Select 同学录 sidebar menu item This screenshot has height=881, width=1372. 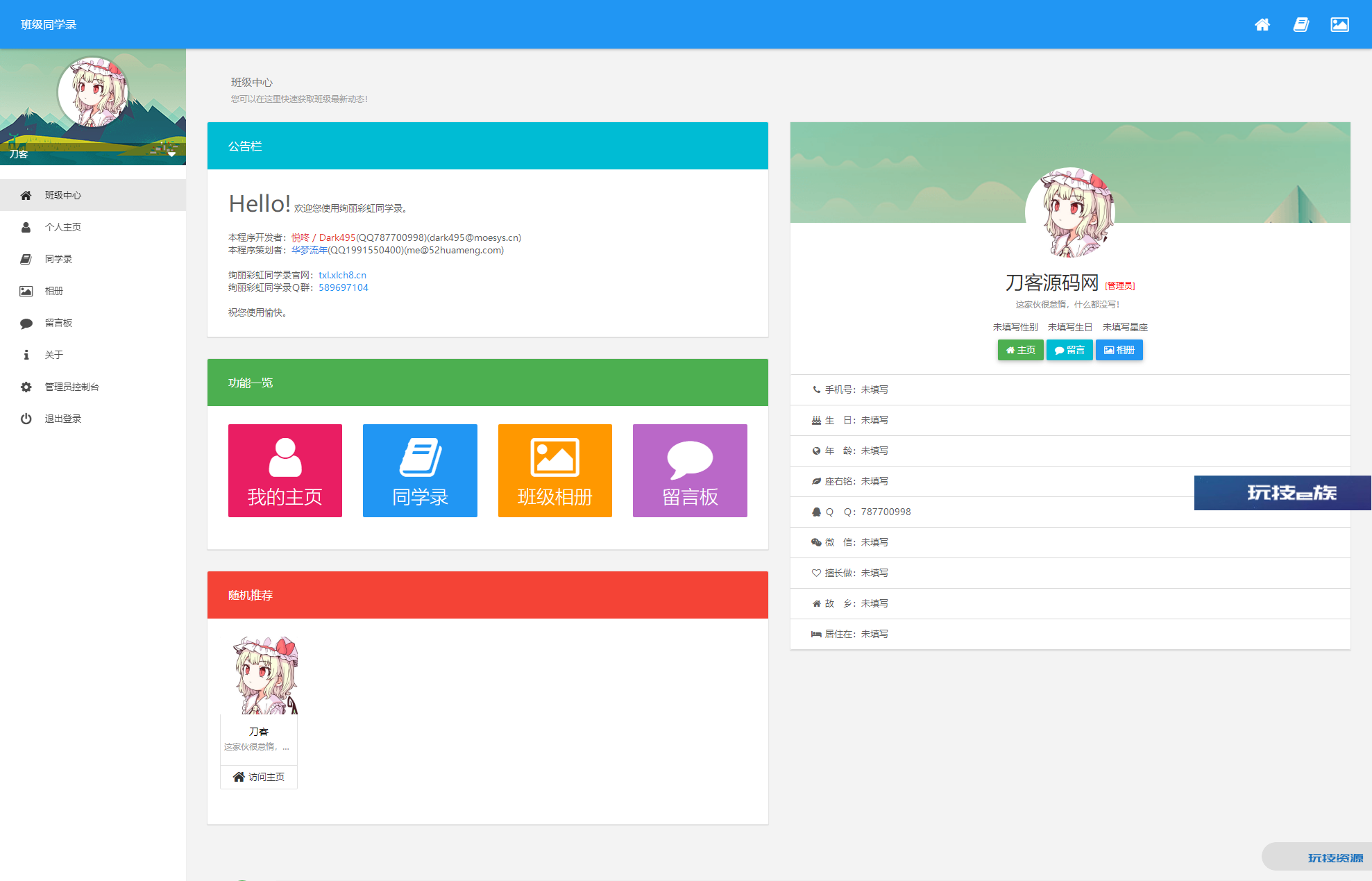click(x=93, y=259)
